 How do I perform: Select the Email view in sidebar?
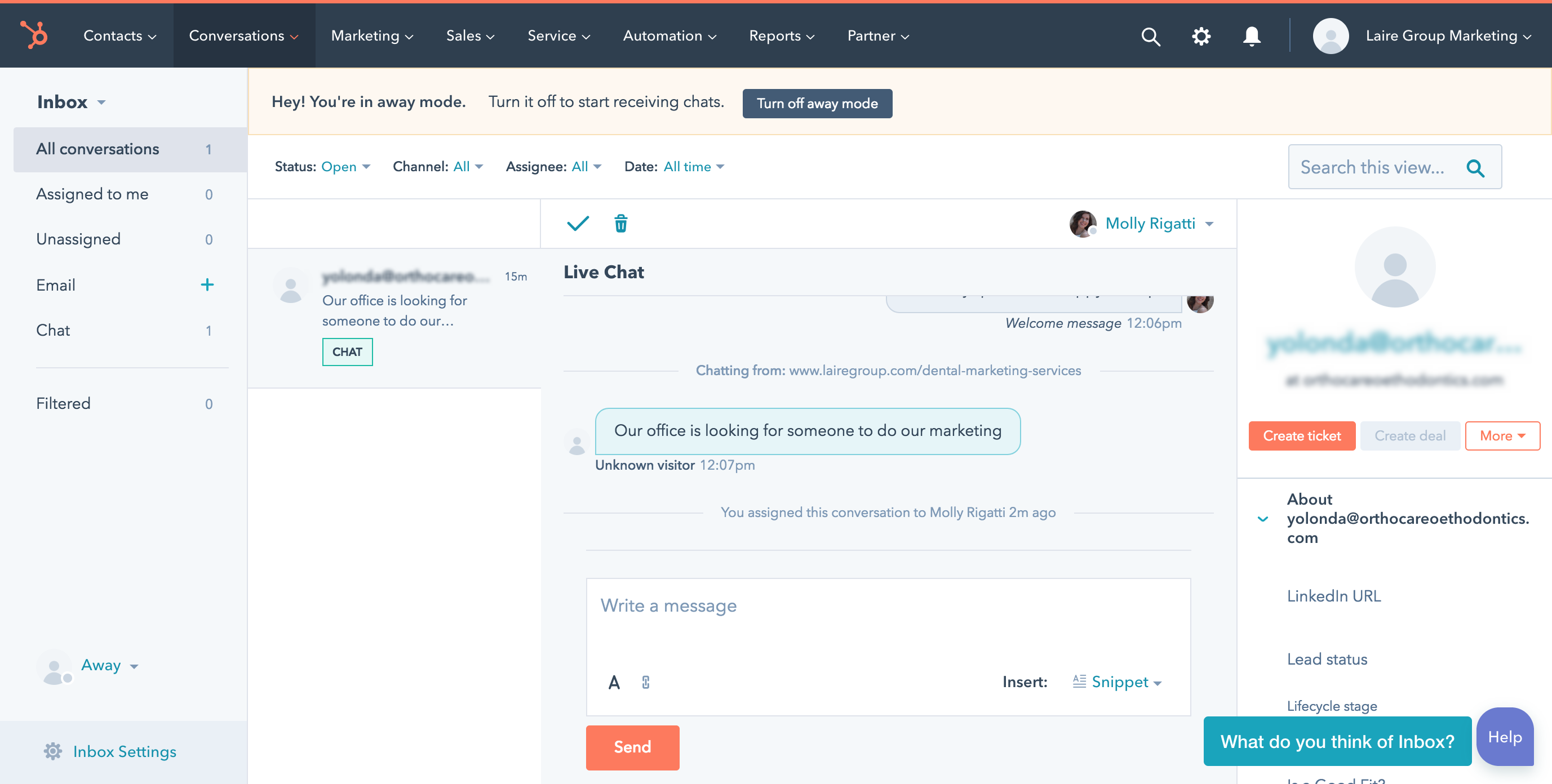55,285
